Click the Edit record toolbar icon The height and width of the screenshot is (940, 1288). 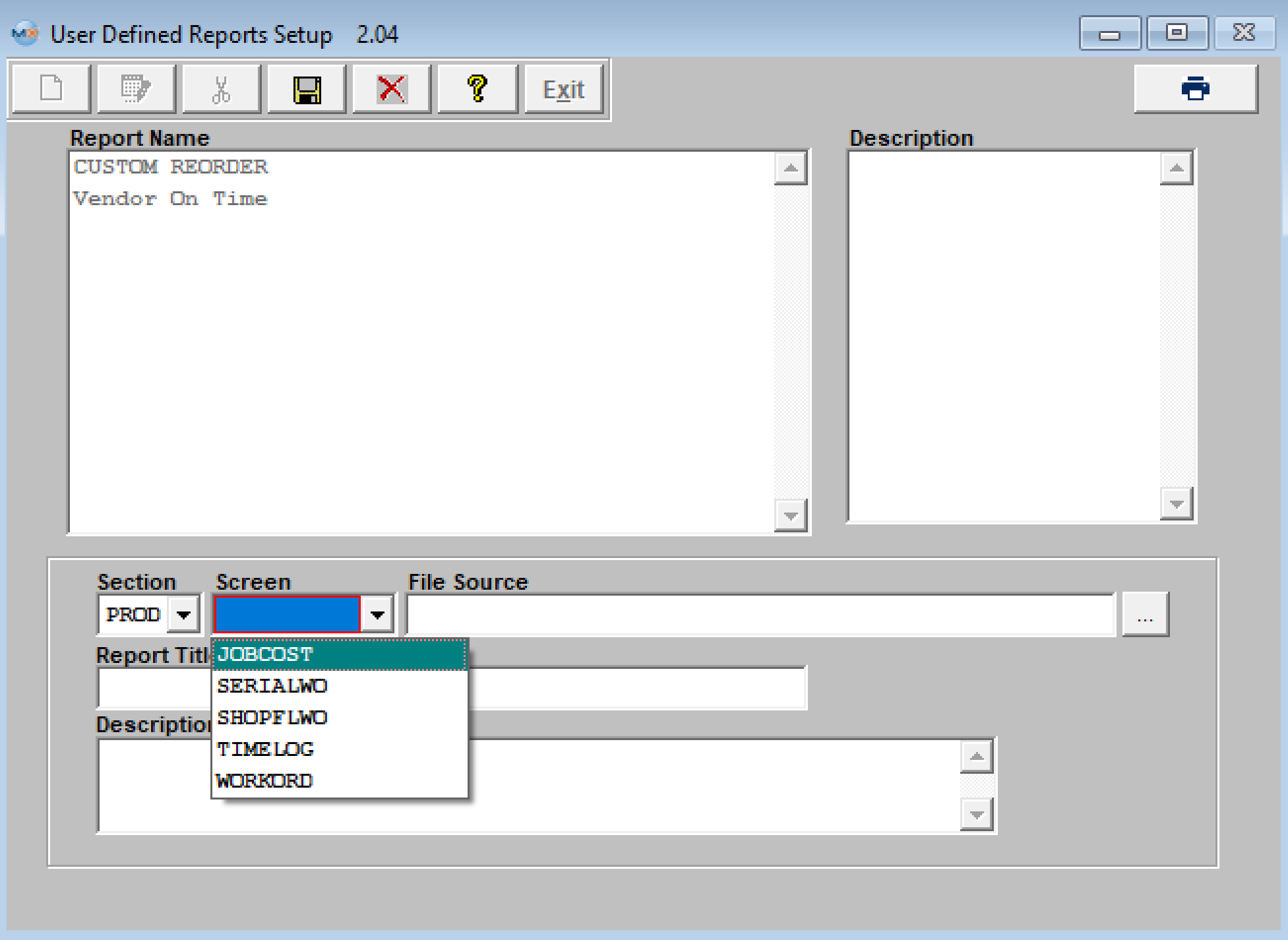point(137,88)
